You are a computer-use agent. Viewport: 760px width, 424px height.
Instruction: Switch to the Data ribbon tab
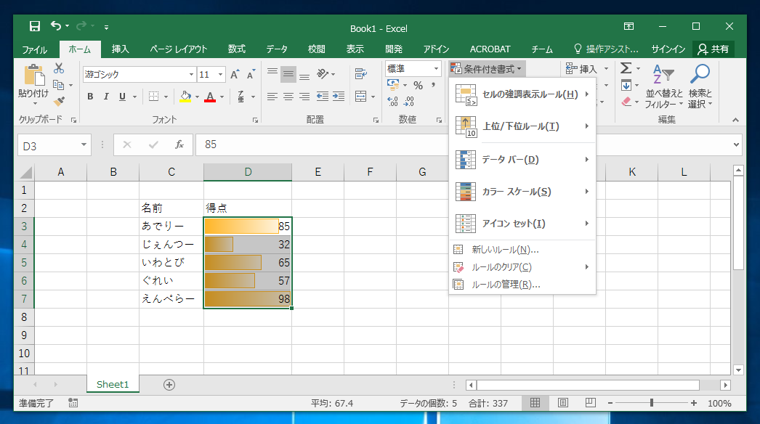click(x=276, y=49)
